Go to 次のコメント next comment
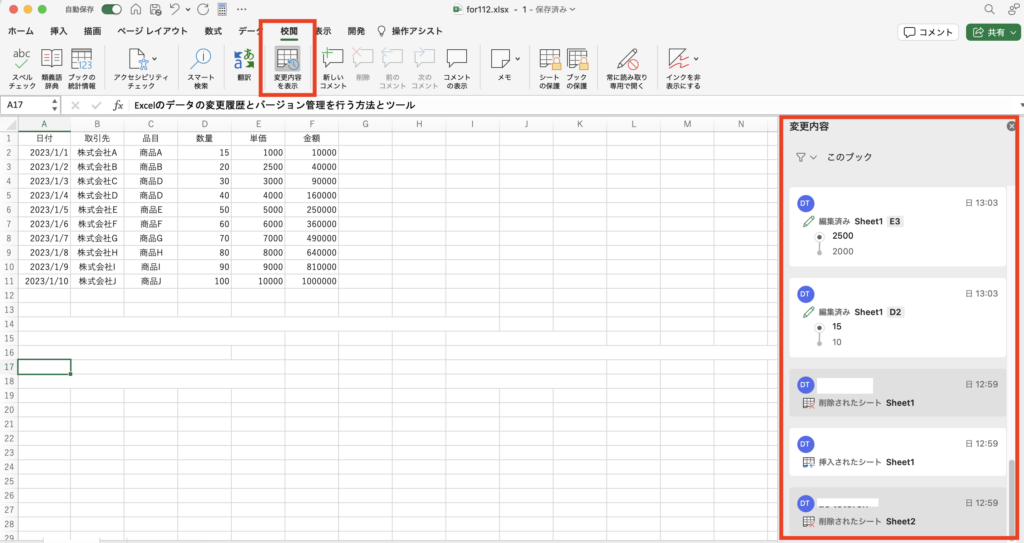Viewport: 1024px width, 543px height. click(424, 68)
